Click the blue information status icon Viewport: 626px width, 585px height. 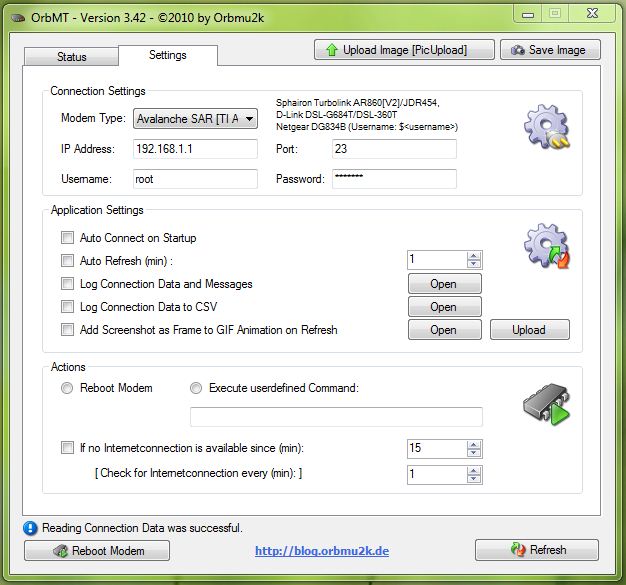30,528
